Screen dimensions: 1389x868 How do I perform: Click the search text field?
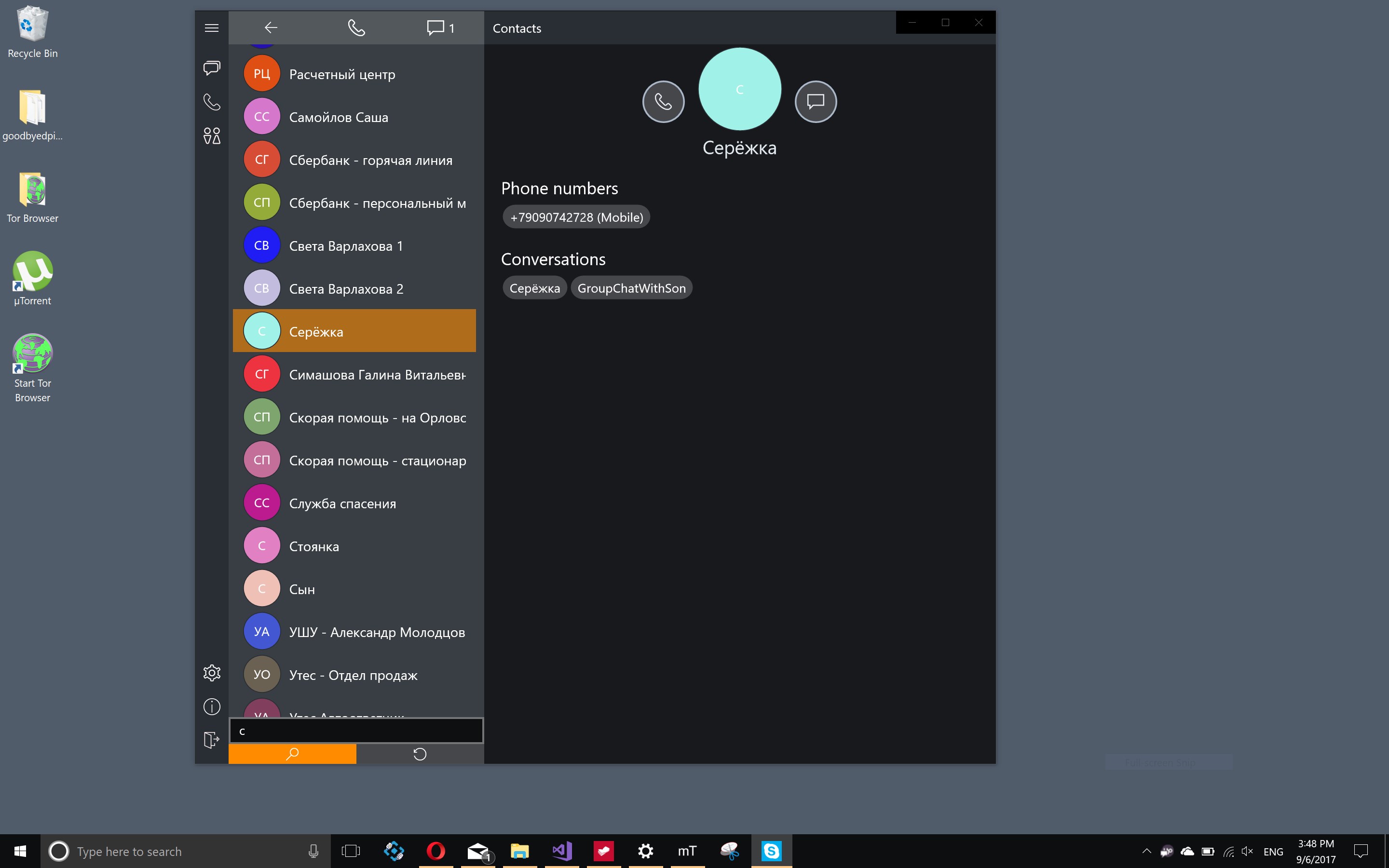[x=356, y=730]
